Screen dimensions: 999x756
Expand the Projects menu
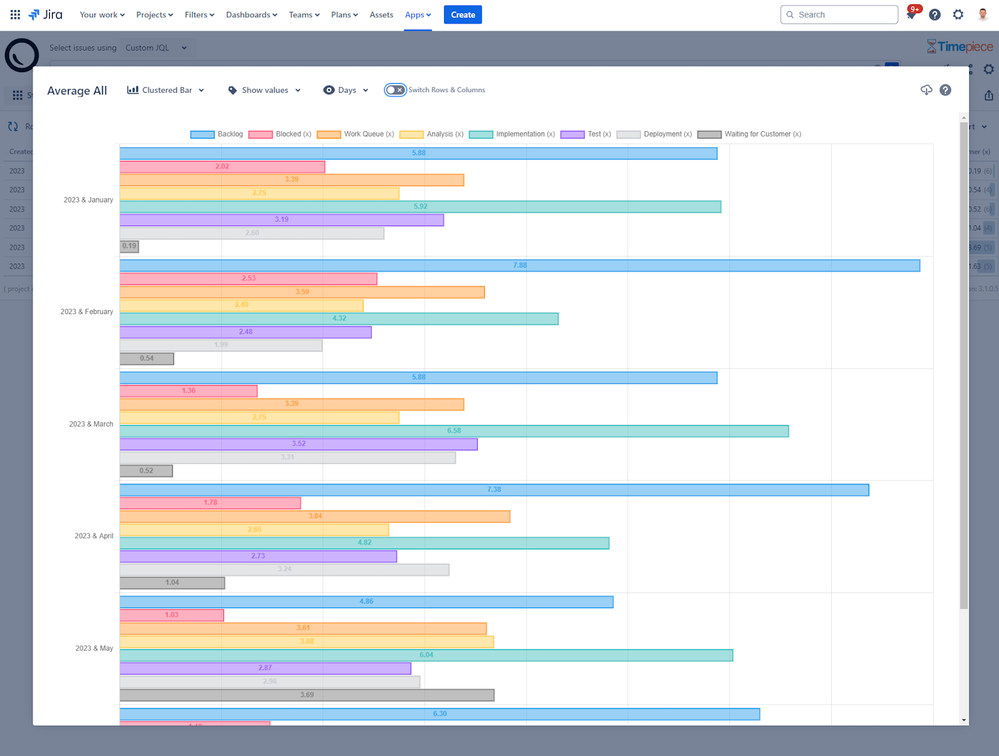[x=154, y=15]
